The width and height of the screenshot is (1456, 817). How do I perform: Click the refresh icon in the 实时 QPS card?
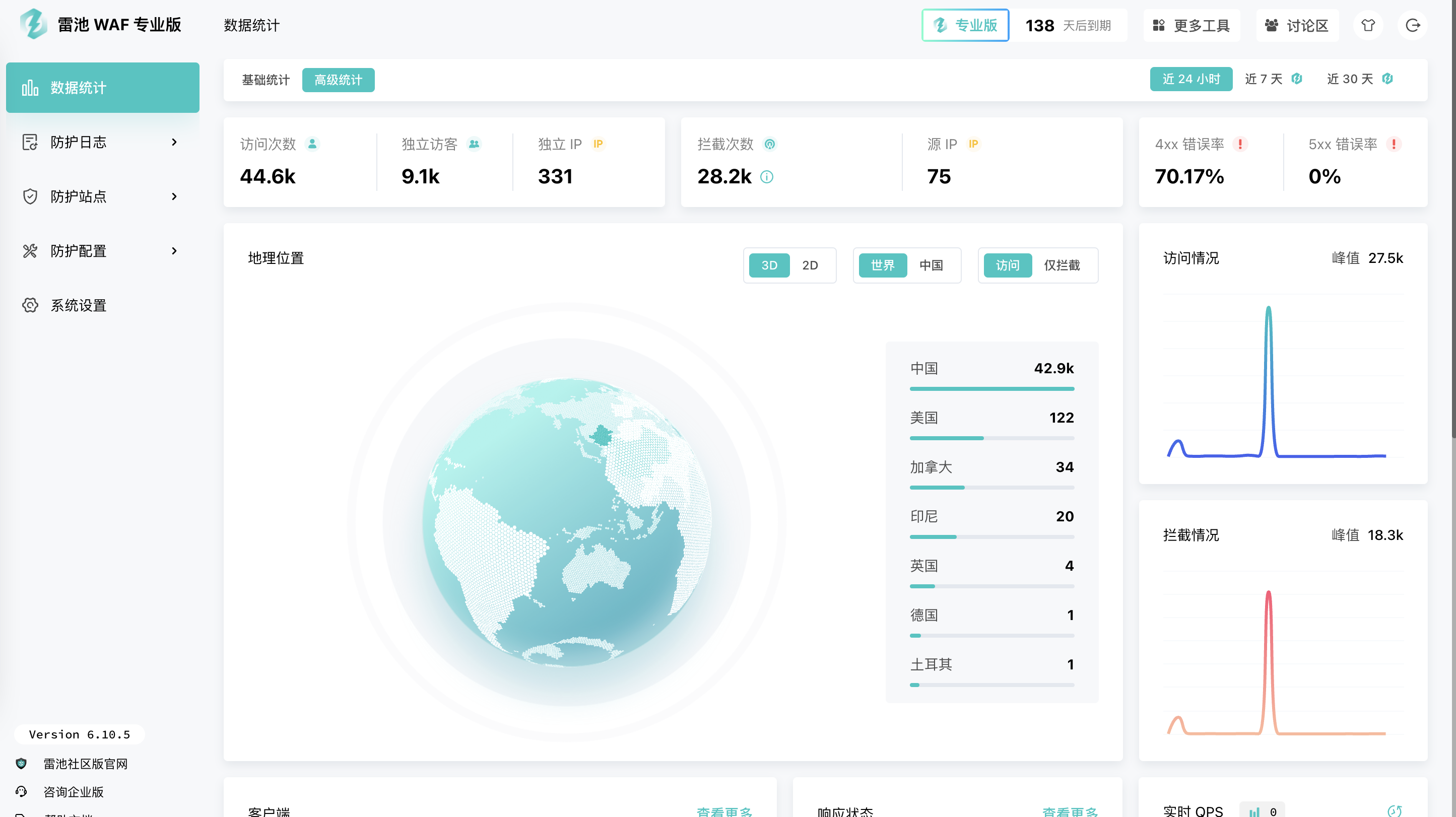[x=1394, y=811]
